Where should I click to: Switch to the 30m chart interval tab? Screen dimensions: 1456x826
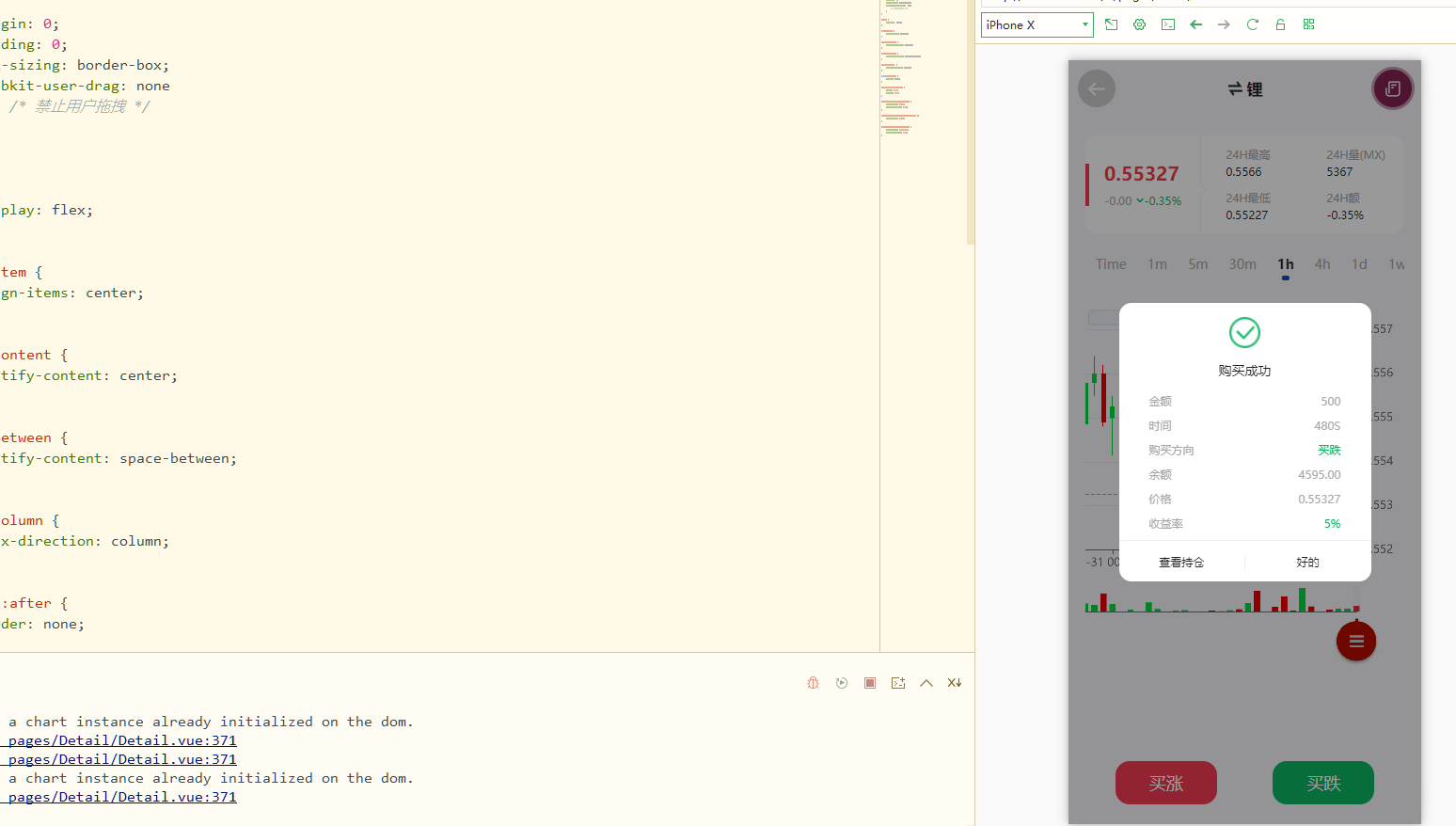coord(1242,264)
